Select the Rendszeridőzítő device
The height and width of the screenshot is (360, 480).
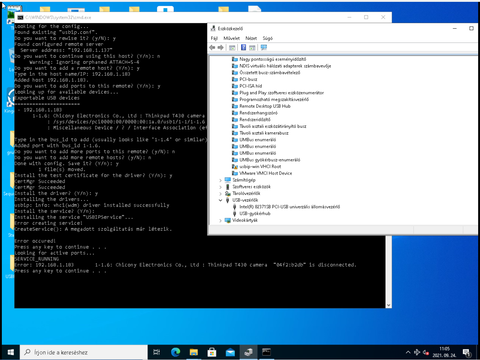click(x=255, y=119)
